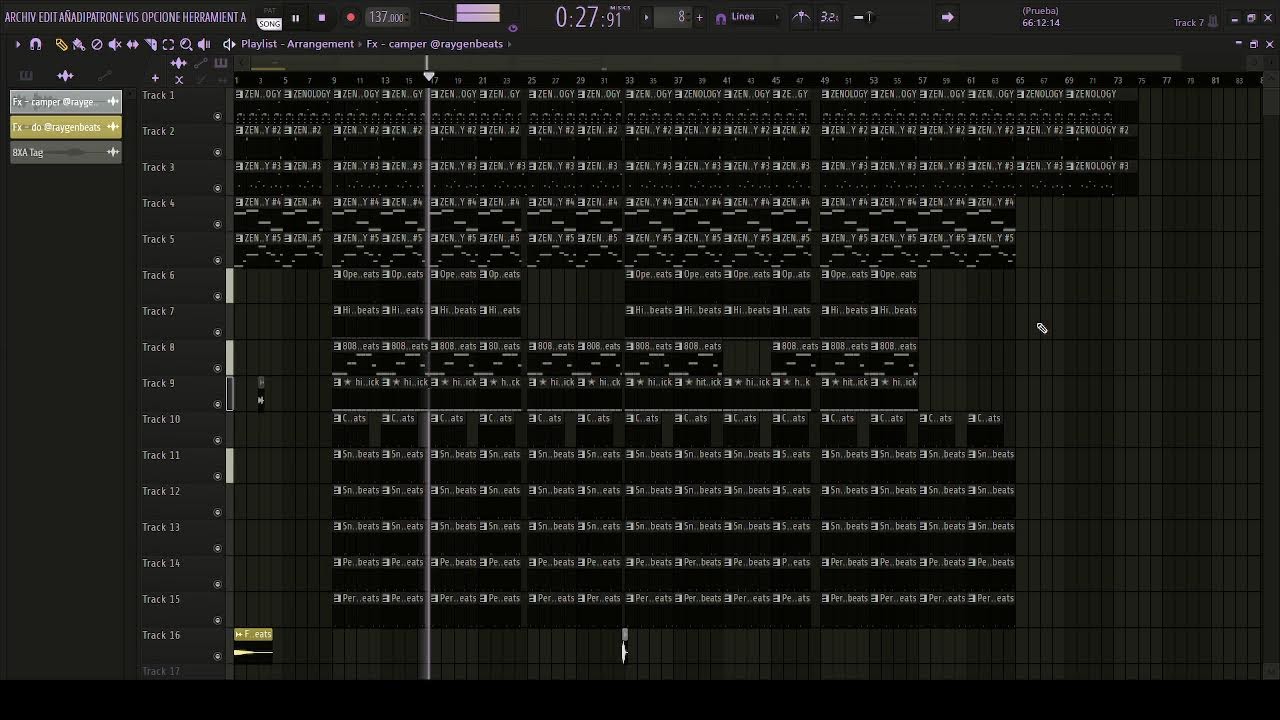Select the Slice tool
1280x720 pixels.
pyautogui.click(x=151, y=44)
